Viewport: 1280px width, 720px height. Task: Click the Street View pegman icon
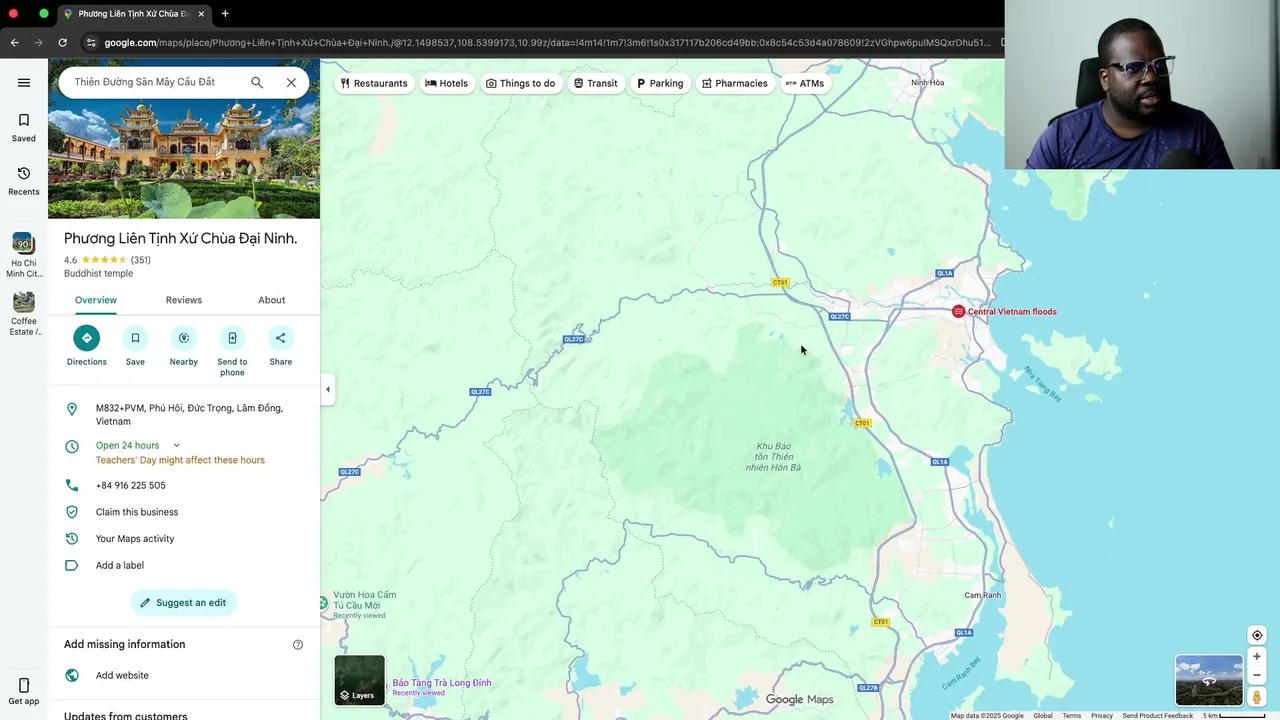[1257, 697]
